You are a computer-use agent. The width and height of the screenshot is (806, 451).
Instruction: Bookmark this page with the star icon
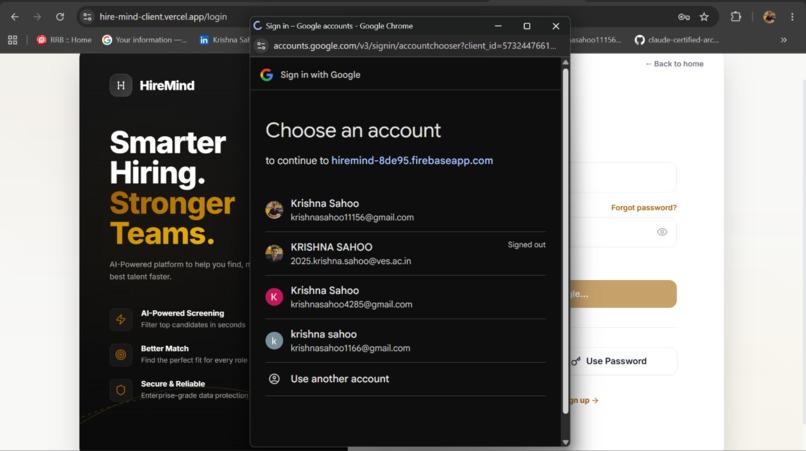(x=704, y=17)
